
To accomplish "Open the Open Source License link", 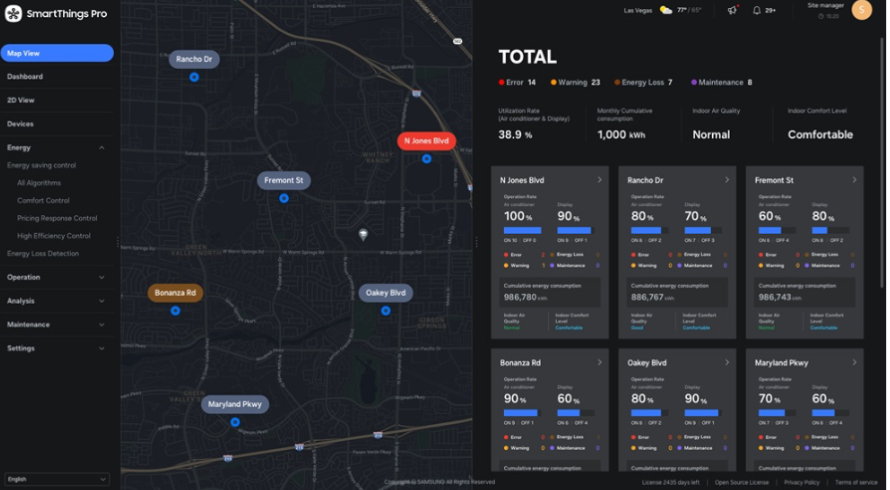I will pyautogui.click(x=741, y=483).
